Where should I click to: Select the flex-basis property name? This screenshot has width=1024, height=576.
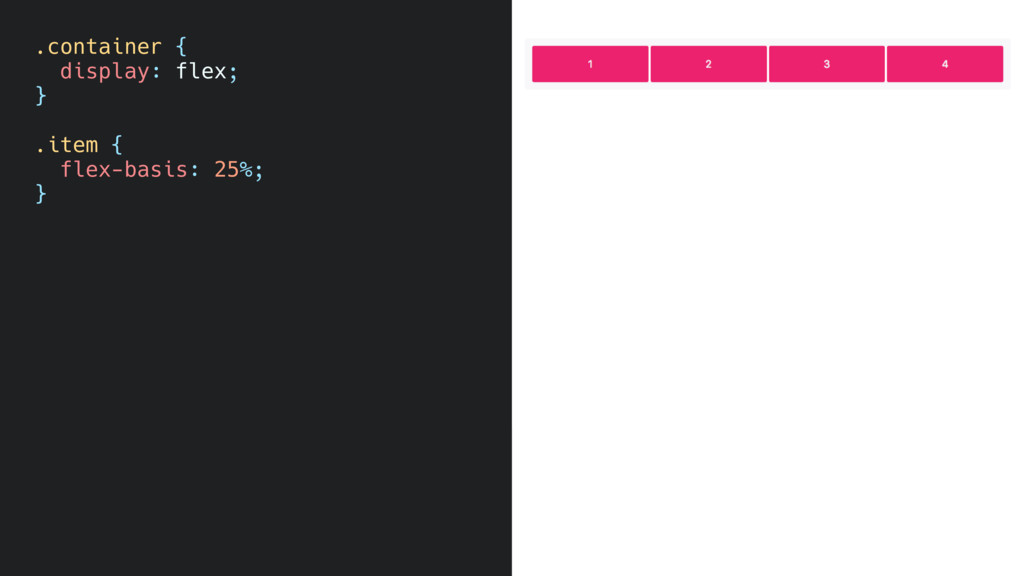pos(124,169)
